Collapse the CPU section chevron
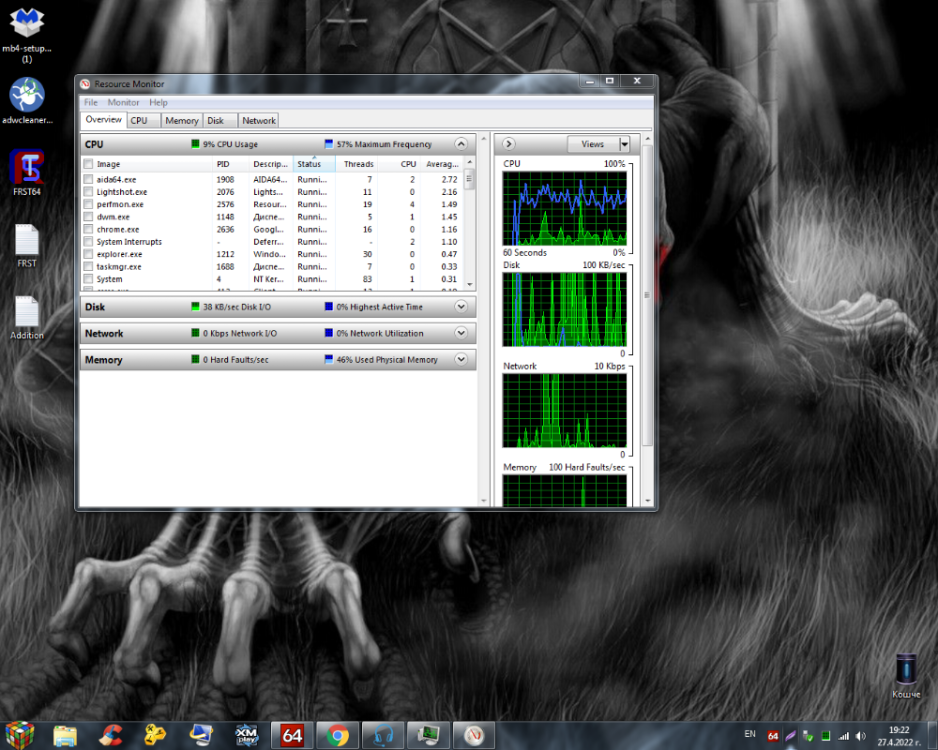938x750 pixels. click(x=461, y=144)
